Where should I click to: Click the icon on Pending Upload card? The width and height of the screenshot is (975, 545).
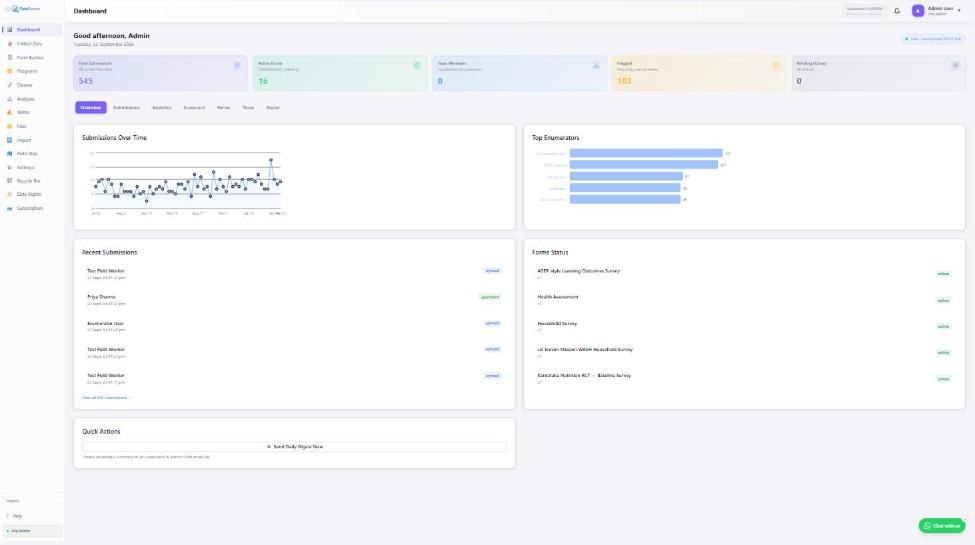click(x=955, y=65)
